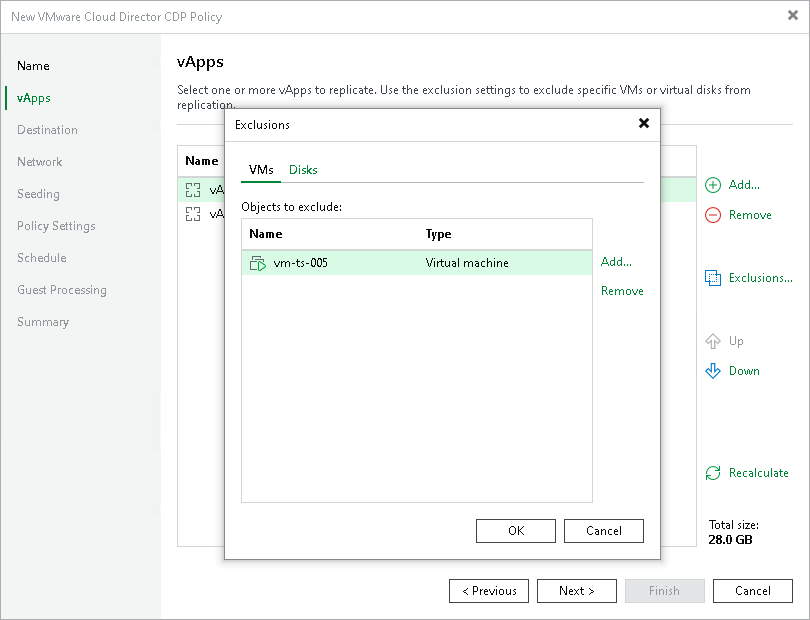
Task: Click the Finish button
Action: point(664,591)
